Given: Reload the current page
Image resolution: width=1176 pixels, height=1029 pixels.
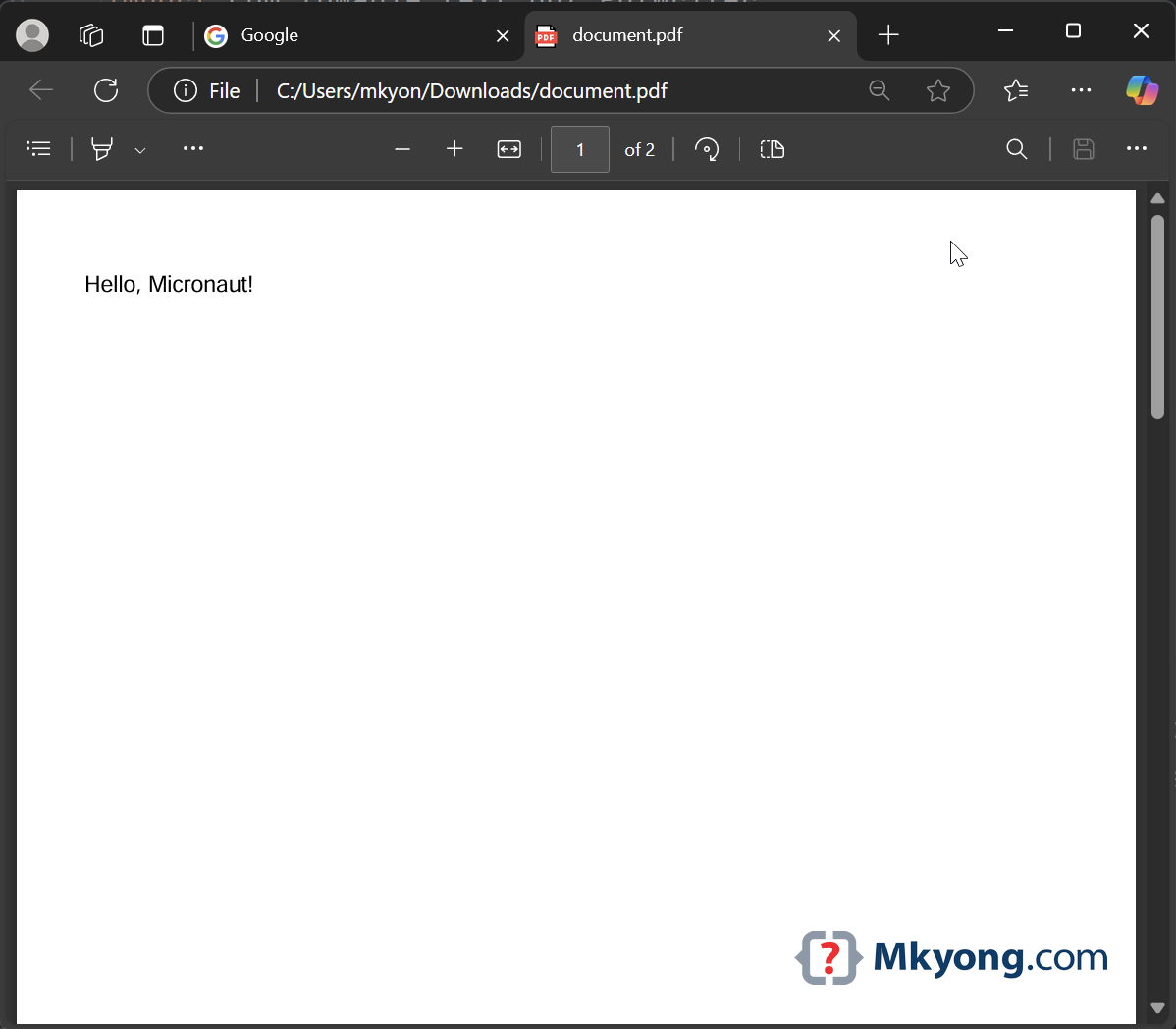Looking at the screenshot, I should point(106,89).
